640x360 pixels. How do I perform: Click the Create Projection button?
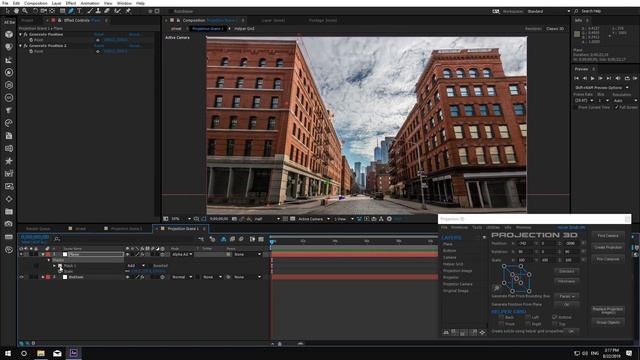coord(608,247)
